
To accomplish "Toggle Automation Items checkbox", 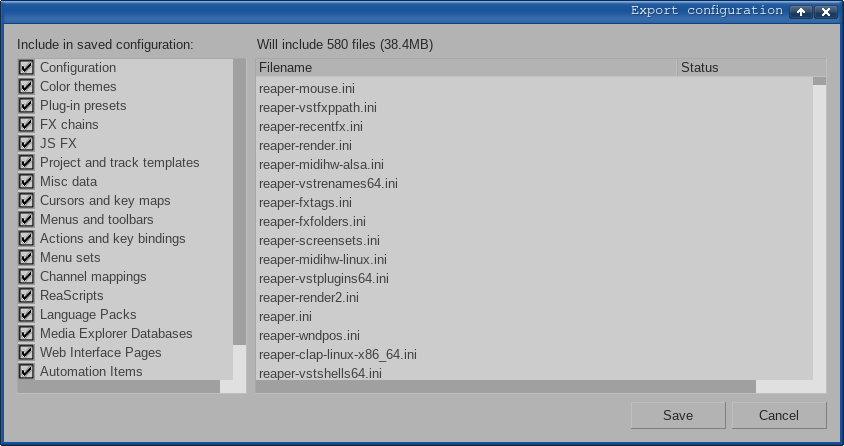I will [26, 371].
